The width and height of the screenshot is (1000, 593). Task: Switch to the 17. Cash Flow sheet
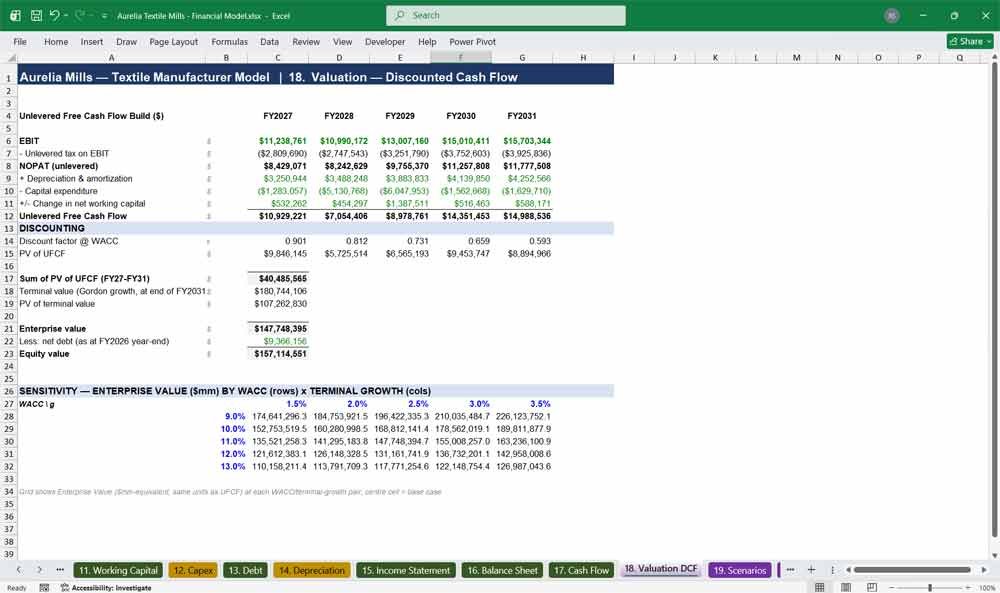pyautogui.click(x=582, y=570)
